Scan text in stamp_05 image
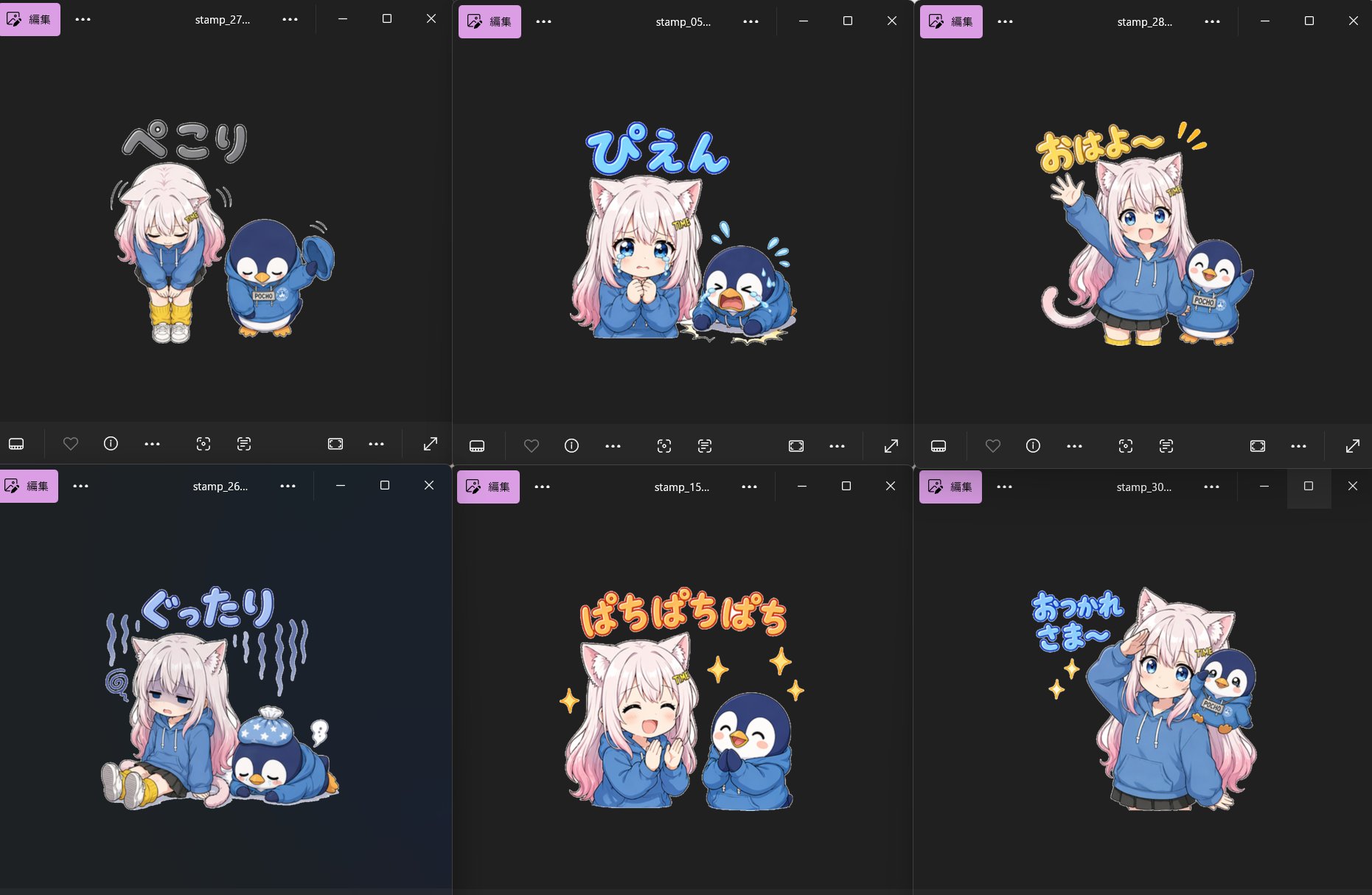1372x895 pixels. (705, 446)
